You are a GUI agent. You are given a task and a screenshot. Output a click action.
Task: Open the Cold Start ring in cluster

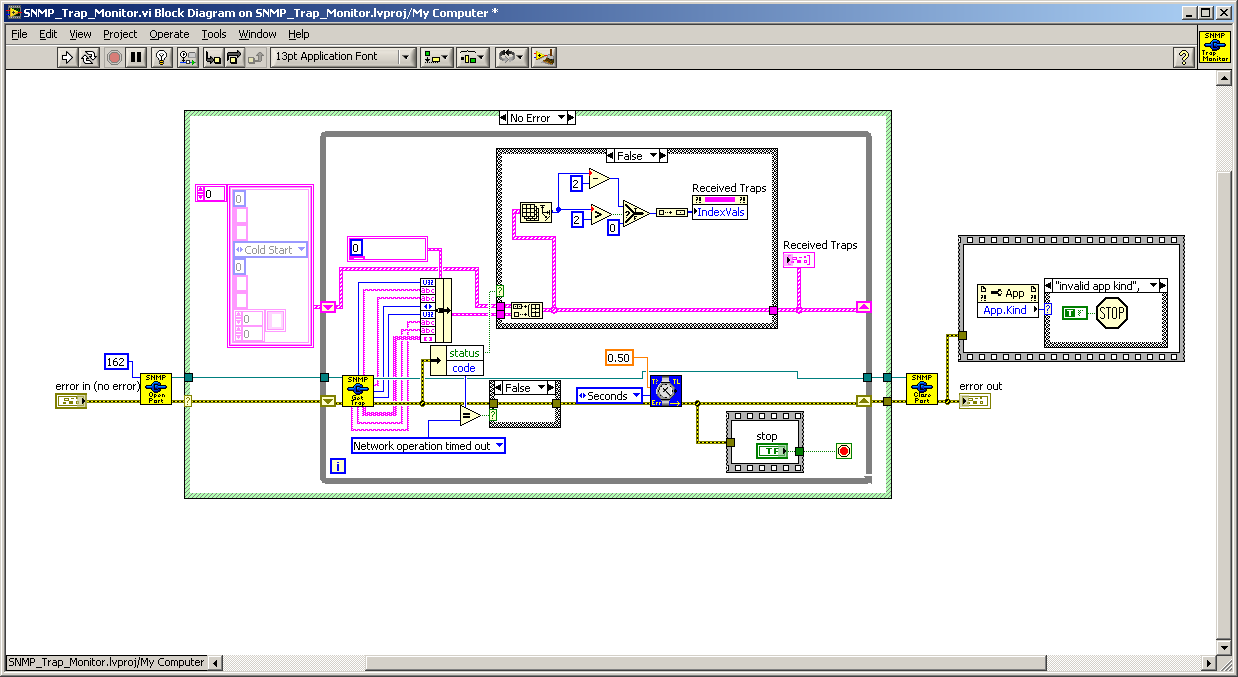(x=271, y=250)
